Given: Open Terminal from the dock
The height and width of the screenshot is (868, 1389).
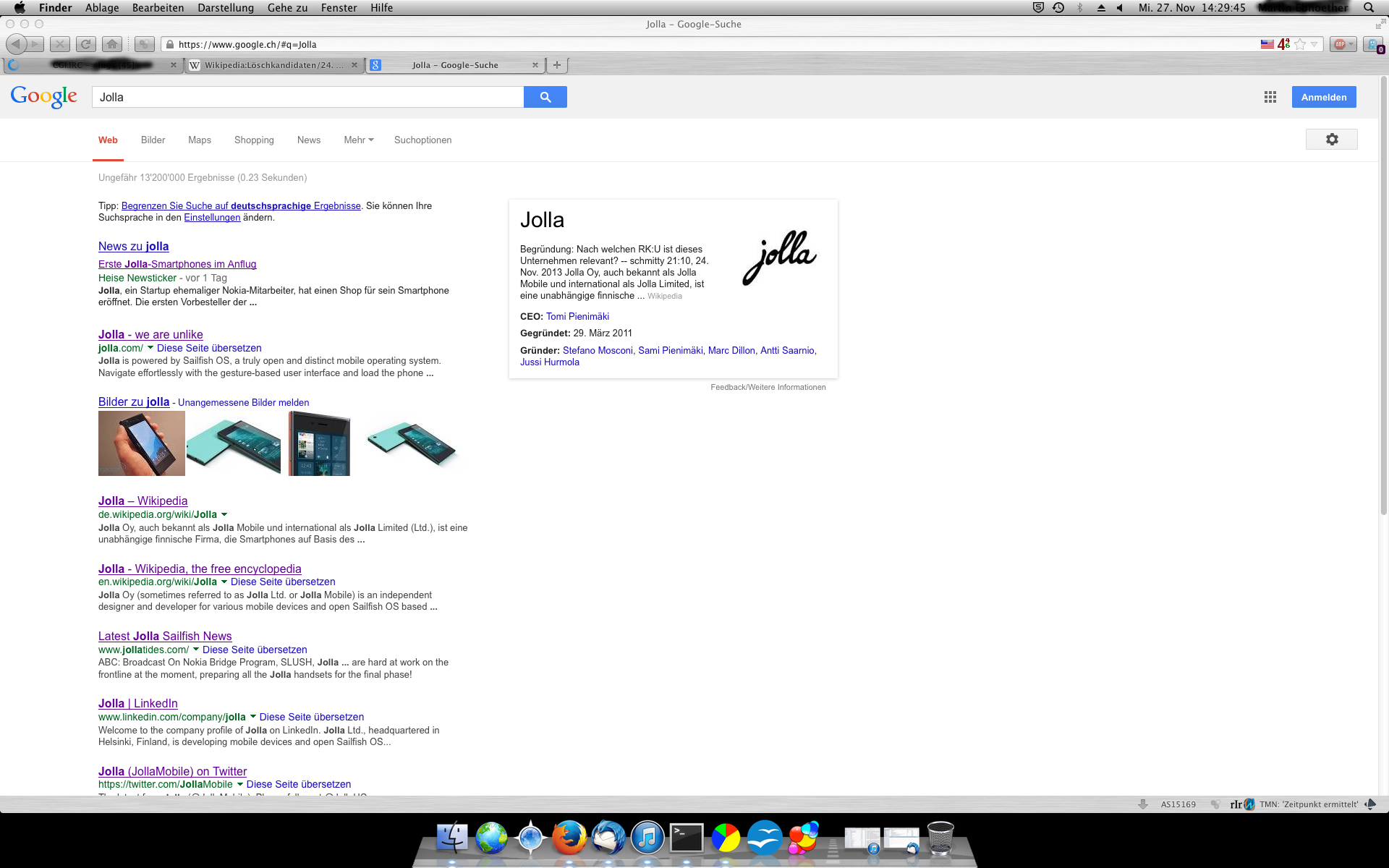Looking at the screenshot, I should 687,838.
